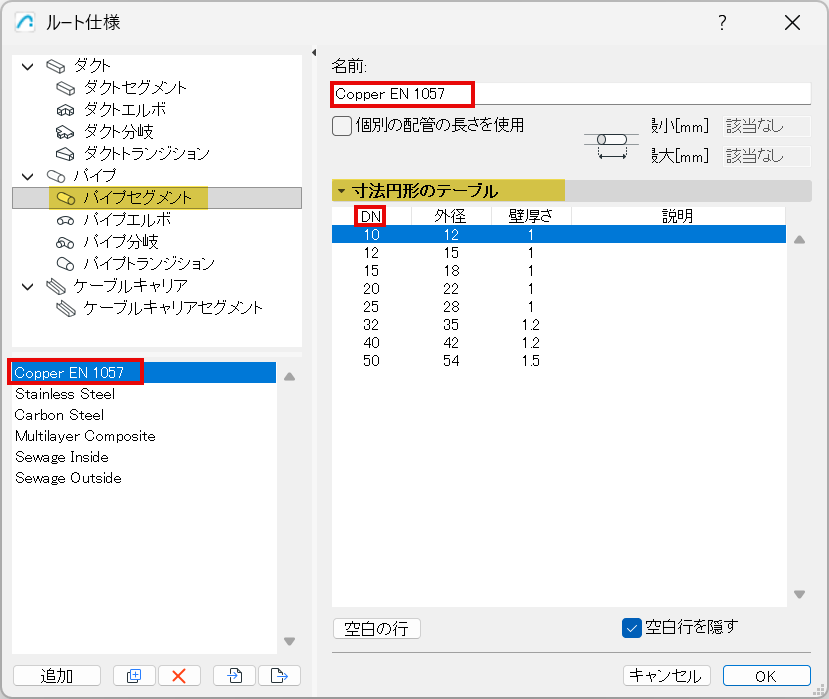The width and height of the screenshot is (829, 699).
Task: Click the ダクトセグメント icon
Action: pyautogui.click(x=66, y=88)
